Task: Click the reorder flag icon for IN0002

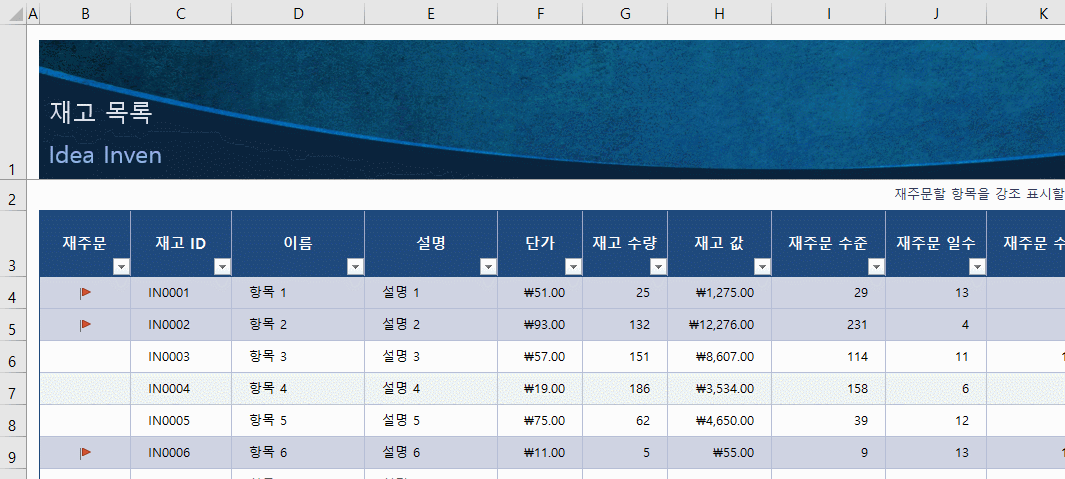Action: 86,325
